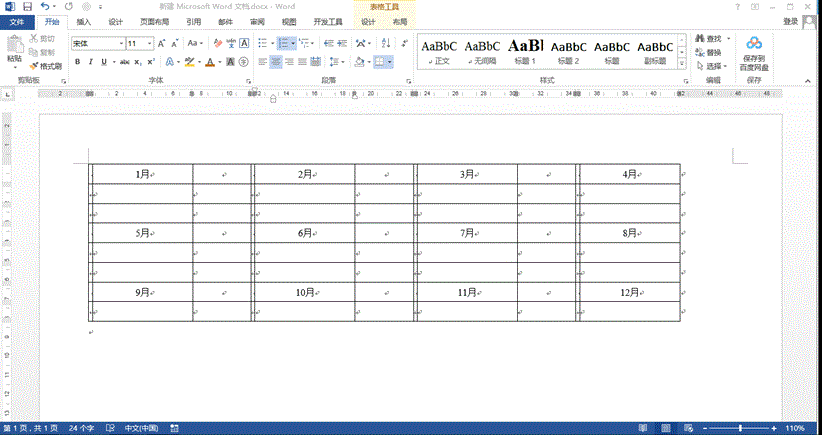This screenshot has height=435, width=822.
Task: Click the Increase Font Size icon
Action: pos(162,43)
